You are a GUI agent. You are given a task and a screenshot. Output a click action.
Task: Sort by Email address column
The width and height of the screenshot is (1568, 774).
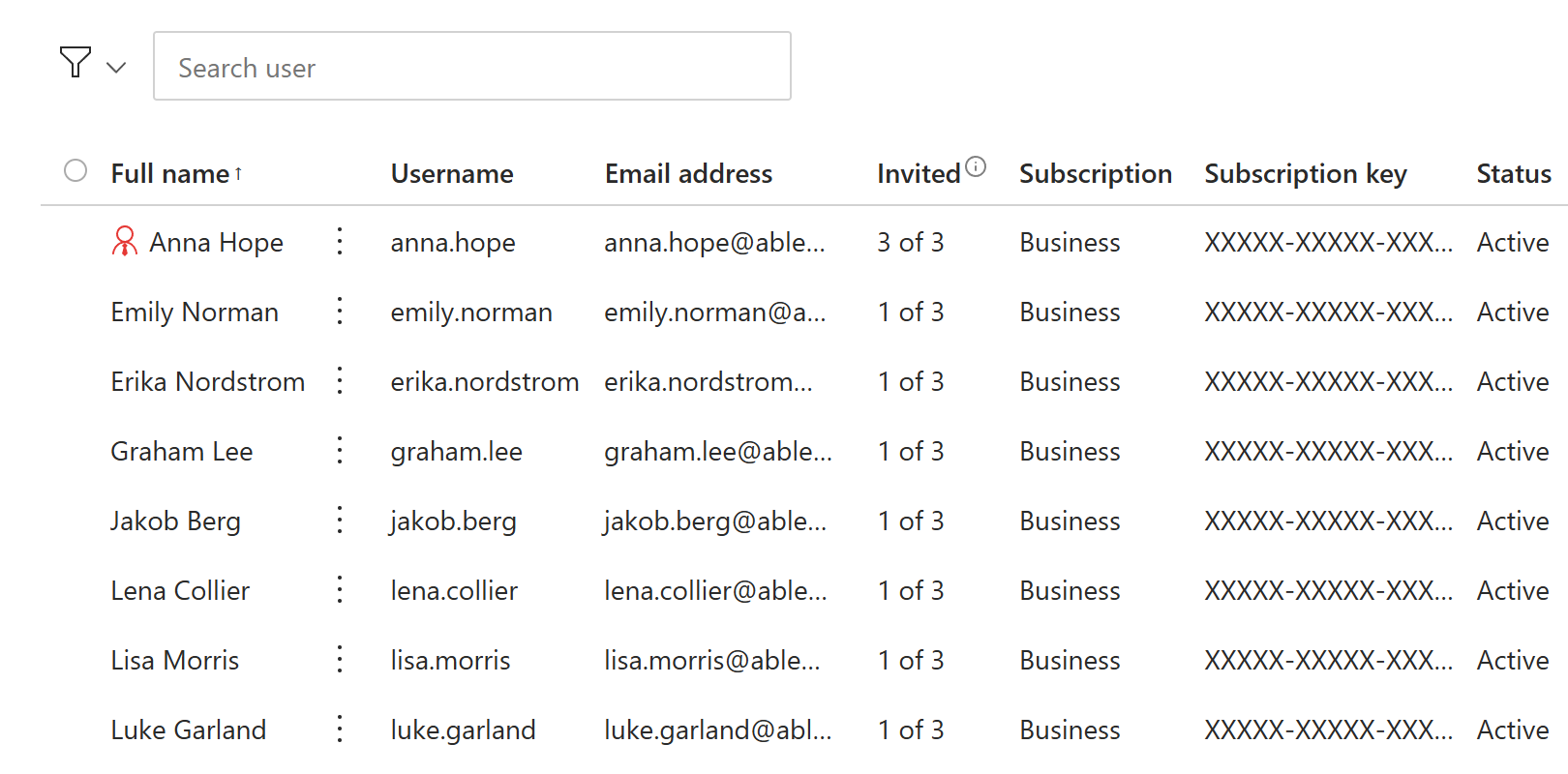(x=688, y=174)
